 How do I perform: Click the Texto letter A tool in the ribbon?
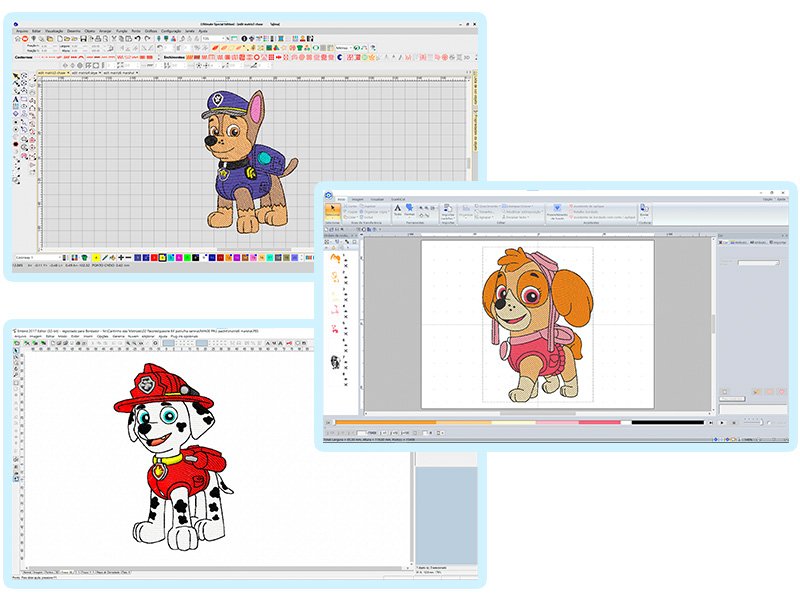point(397,210)
